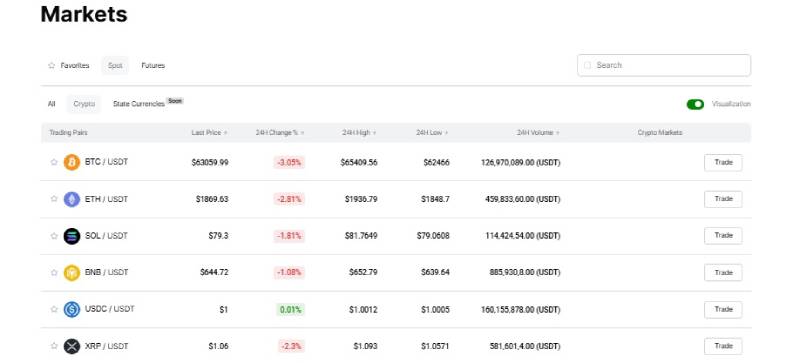Viewport: 800px width, 363px height.
Task: Click the -1.81% change badge
Action: [289, 236]
